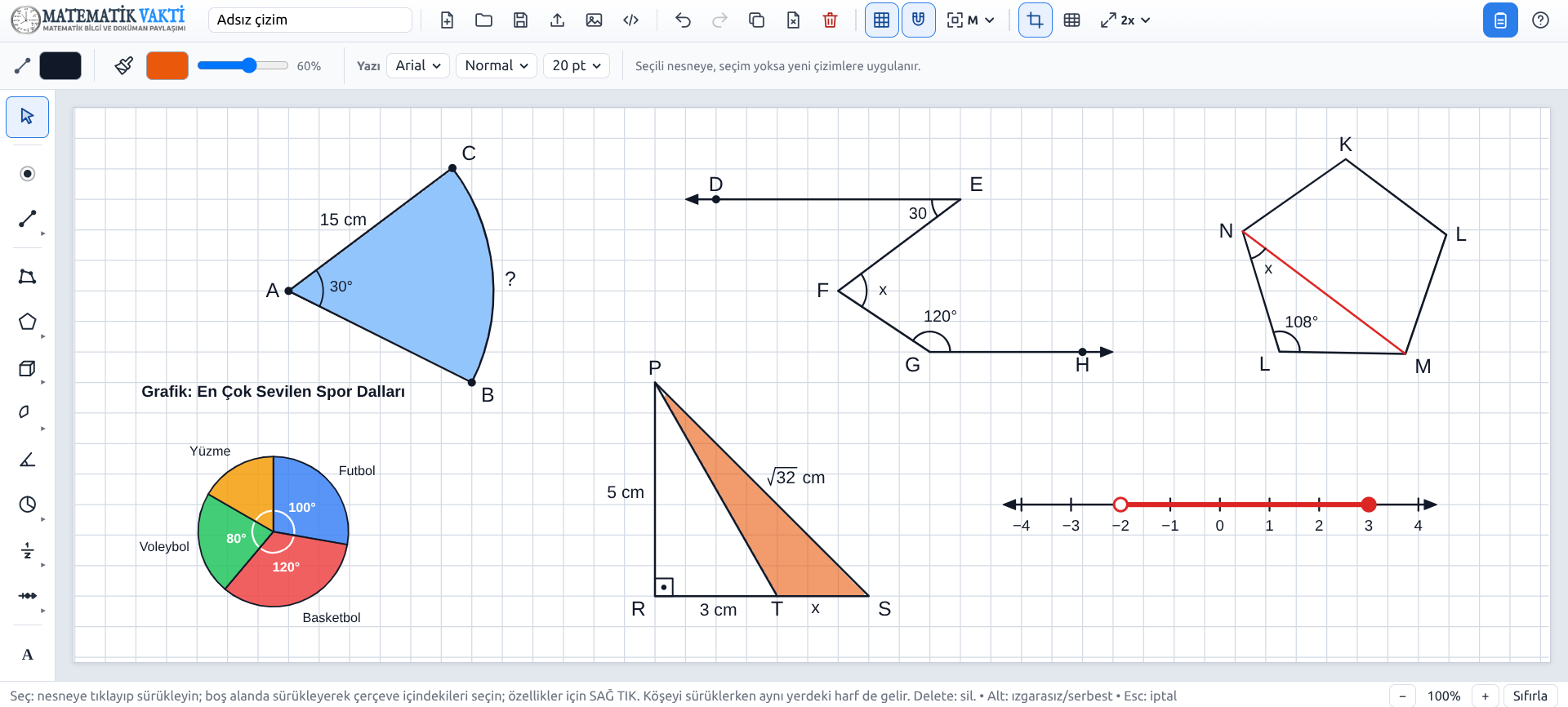Screen dimensions: 1568x707
Task: Click the table grid icon beside crop
Action: click(1071, 20)
